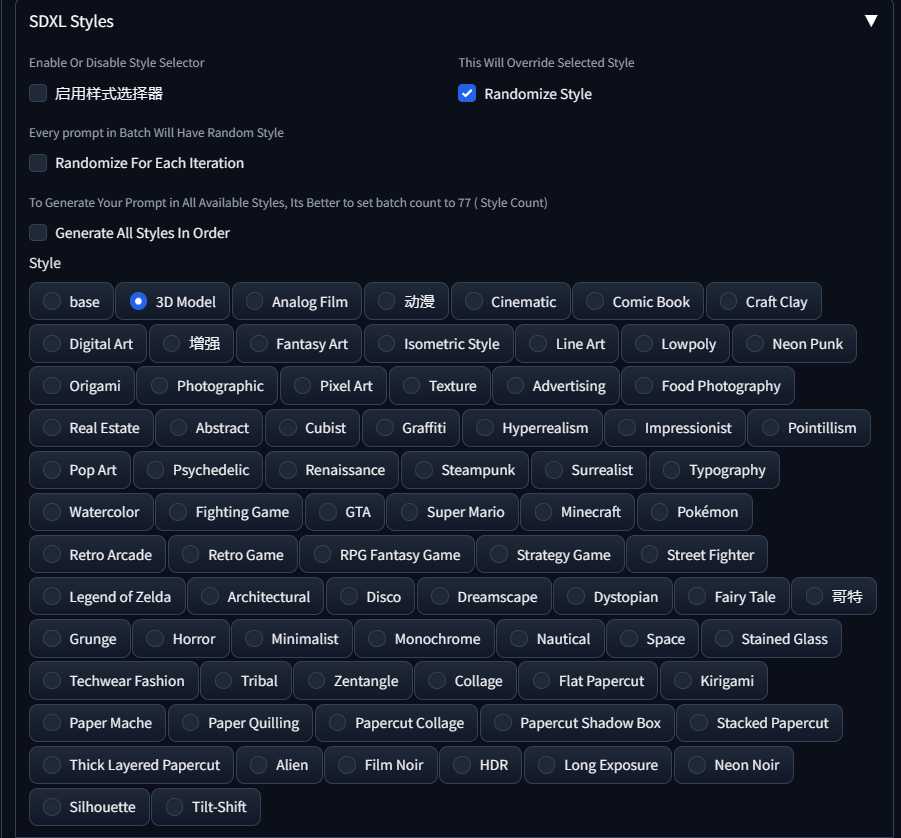
Task: Tick Generate All Styles In Order
Action: coord(38,232)
